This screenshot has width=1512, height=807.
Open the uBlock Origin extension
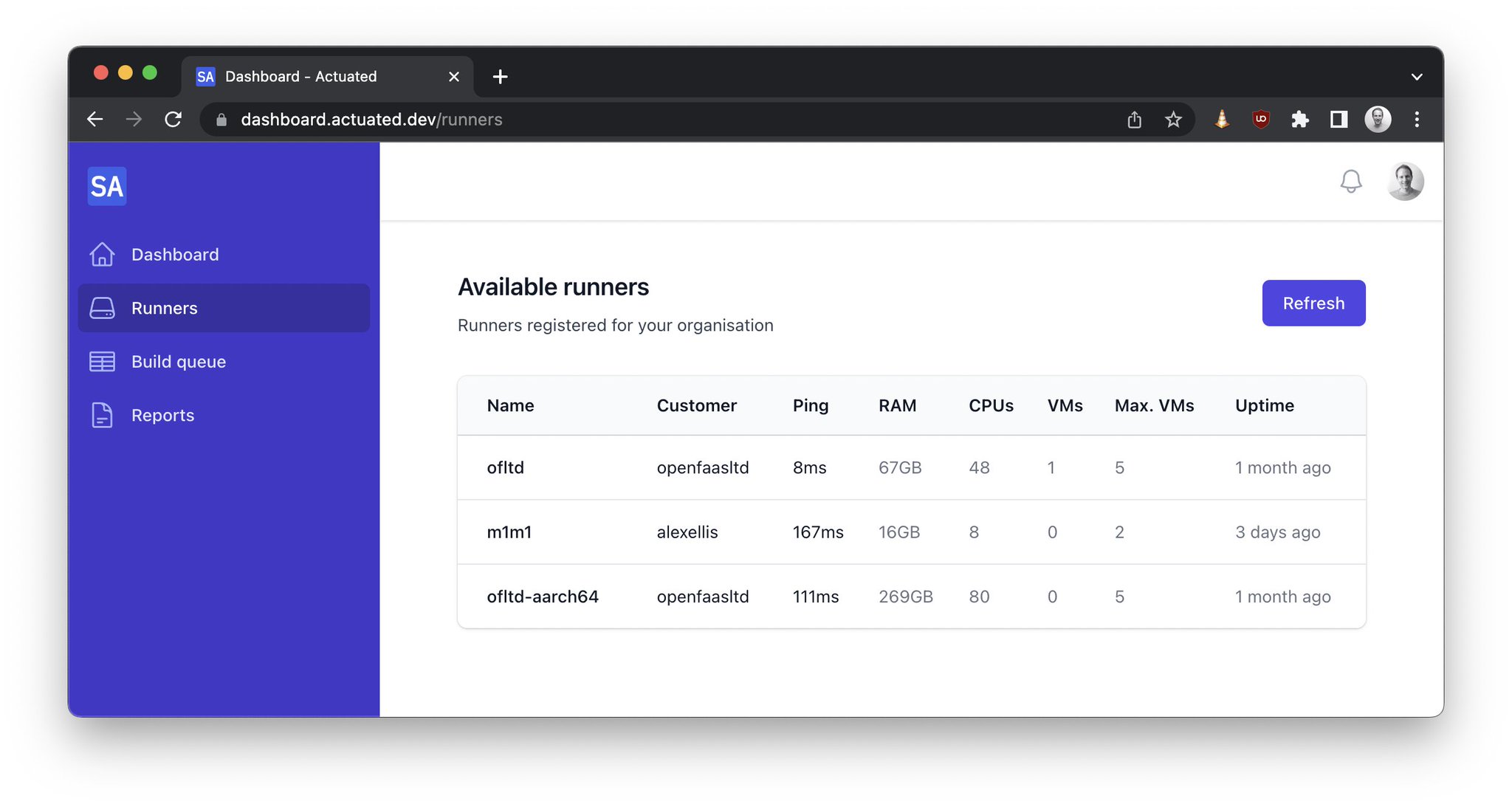point(1261,119)
